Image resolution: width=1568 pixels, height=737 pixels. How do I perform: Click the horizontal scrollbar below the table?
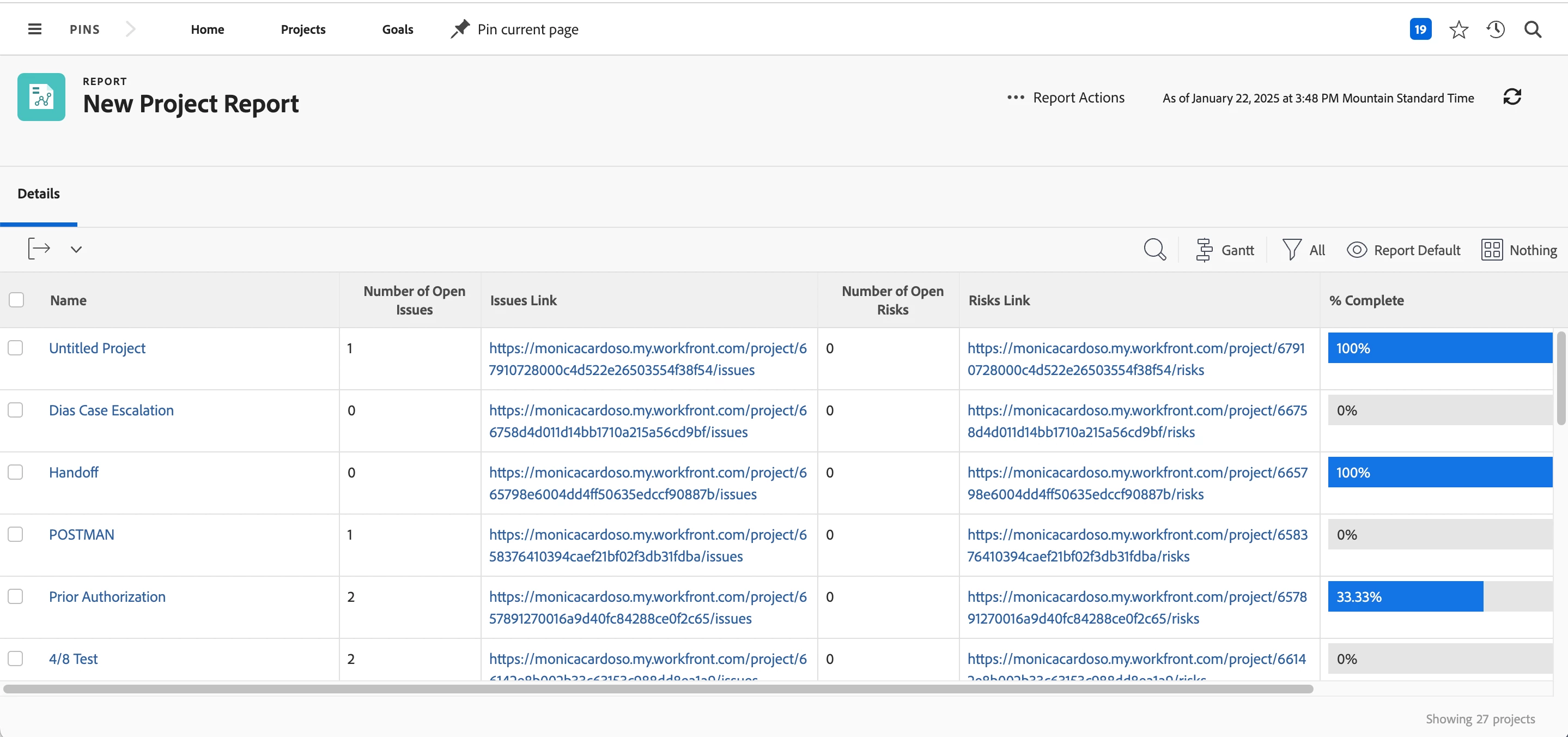658,689
